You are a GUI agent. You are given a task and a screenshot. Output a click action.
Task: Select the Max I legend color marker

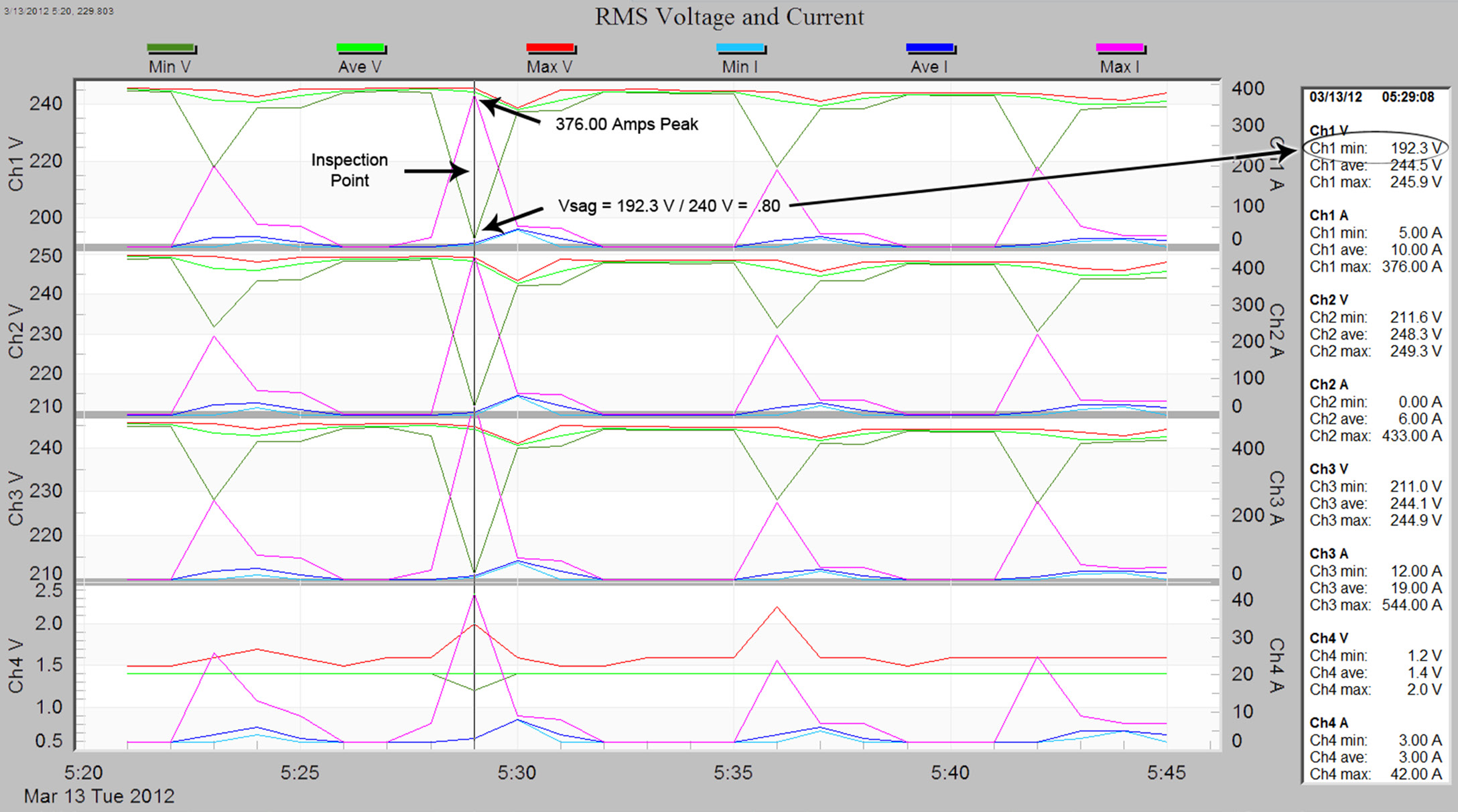(1120, 48)
